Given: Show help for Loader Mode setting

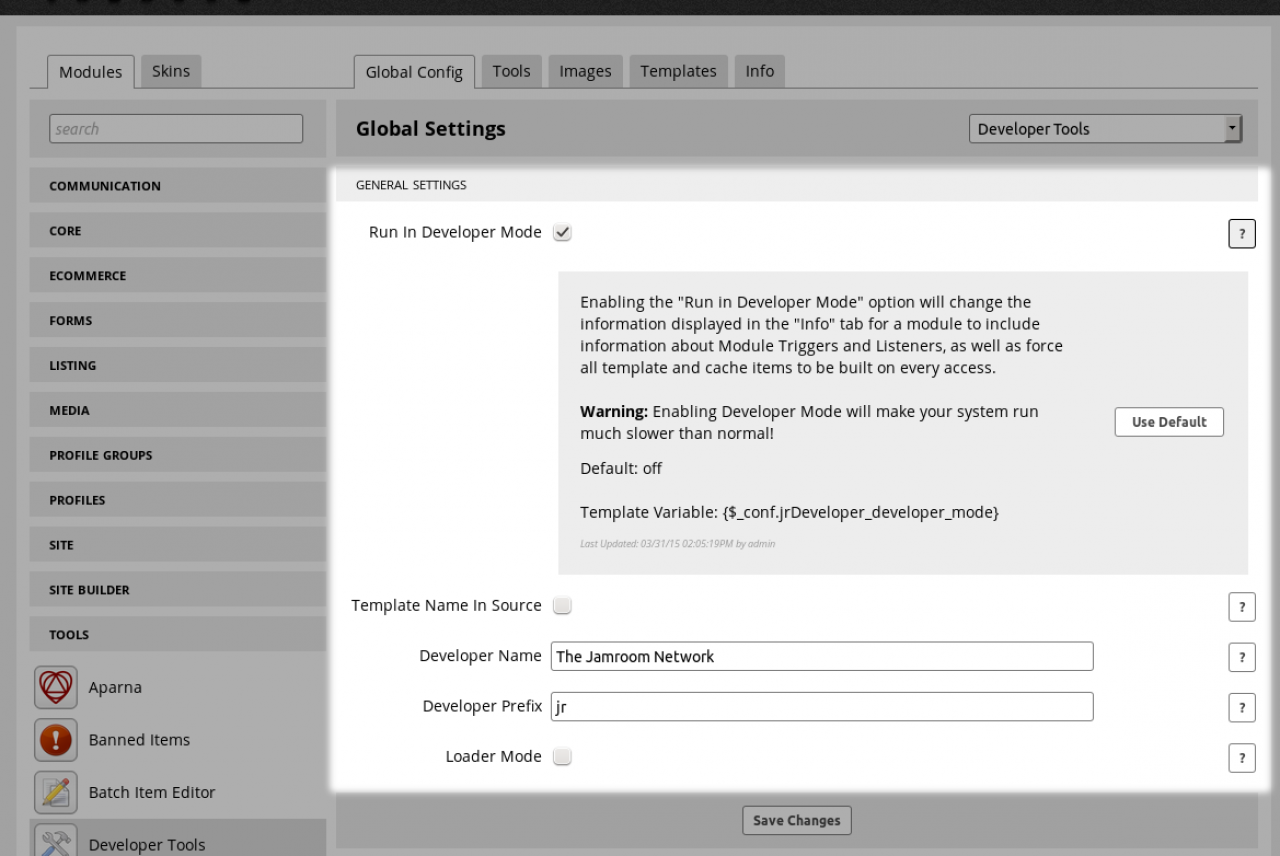Looking at the screenshot, I should tap(1241, 758).
